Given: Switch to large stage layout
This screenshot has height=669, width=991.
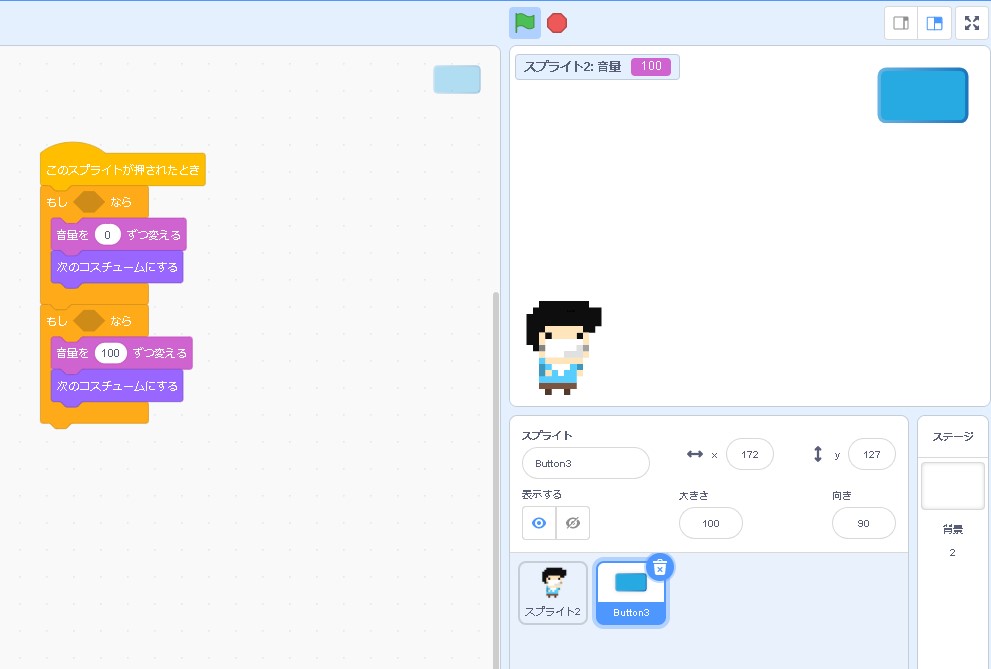Looking at the screenshot, I should point(935,23).
